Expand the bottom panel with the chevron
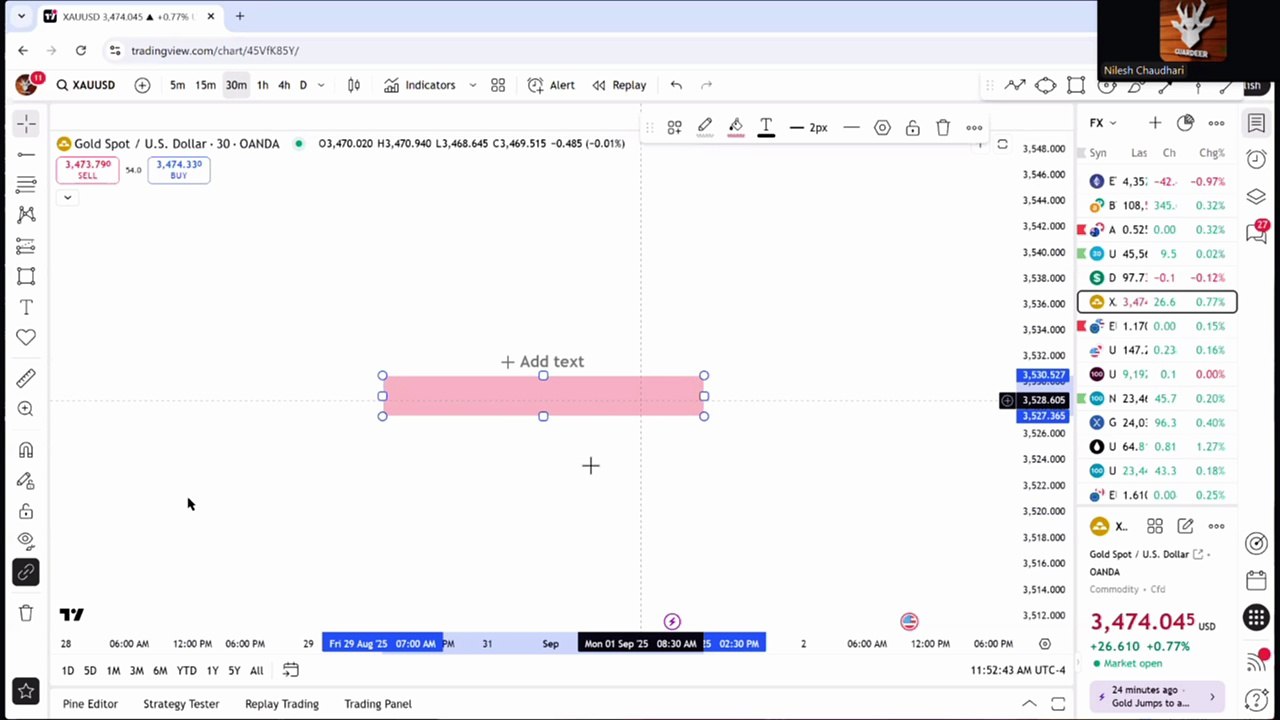 pos(1029,704)
